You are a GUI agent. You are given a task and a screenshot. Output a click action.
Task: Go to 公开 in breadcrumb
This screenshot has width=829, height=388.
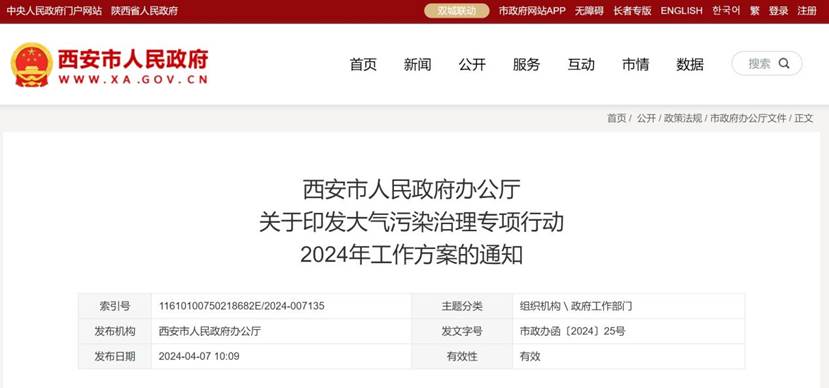(646, 118)
